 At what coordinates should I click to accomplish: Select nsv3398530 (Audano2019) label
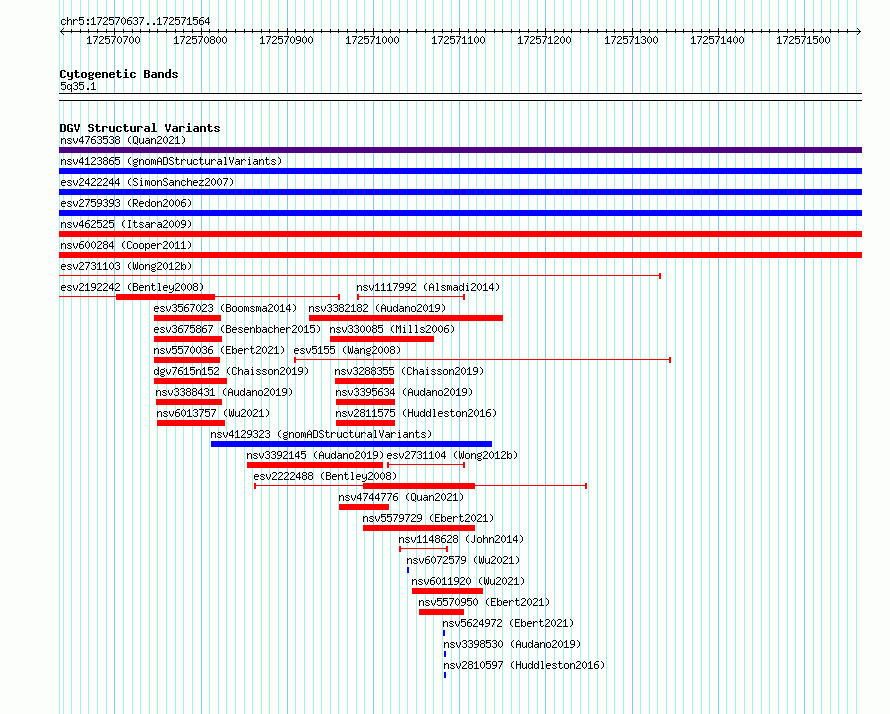tap(512, 644)
